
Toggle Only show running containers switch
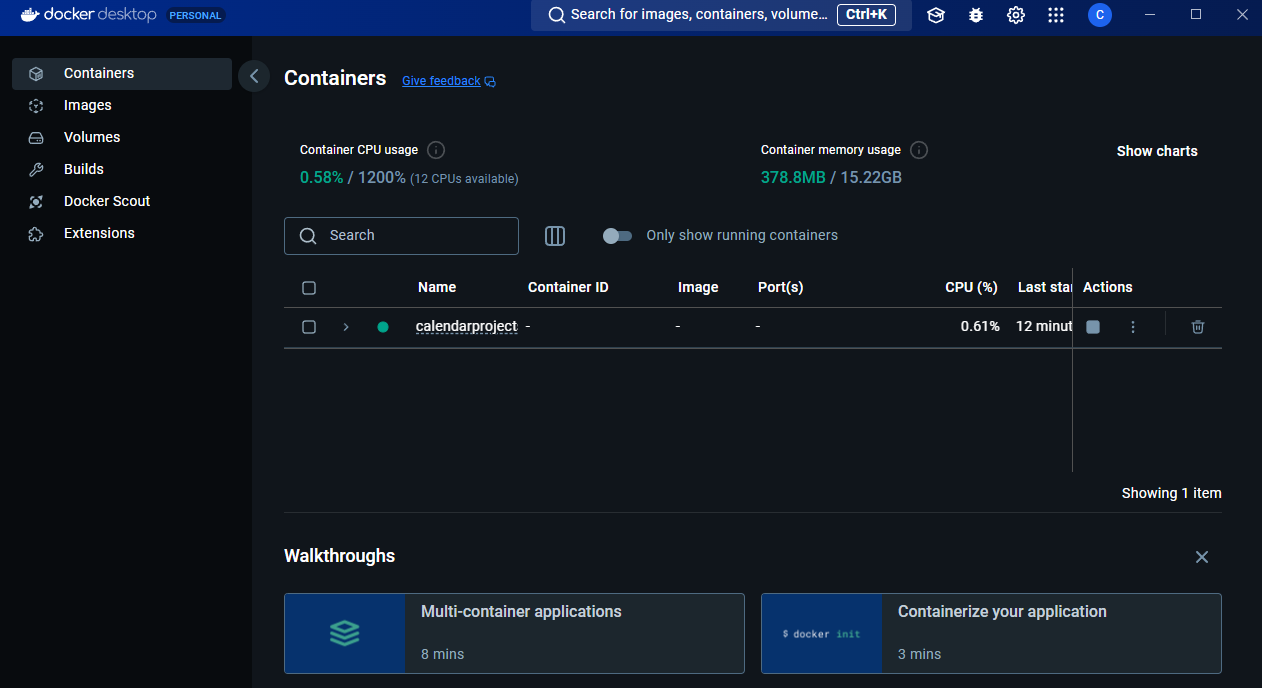pos(617,236)
